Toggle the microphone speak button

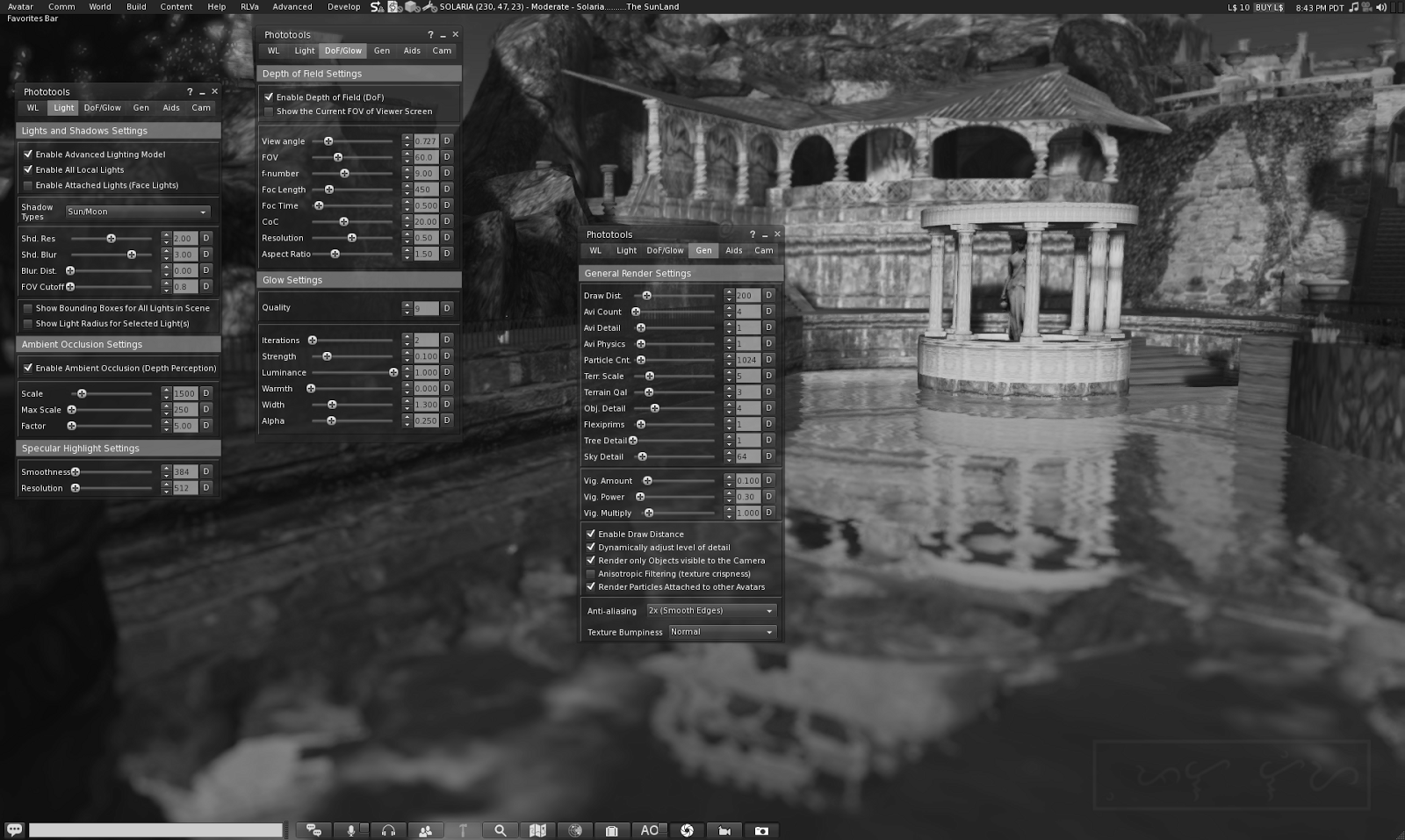tap(351, 830)
